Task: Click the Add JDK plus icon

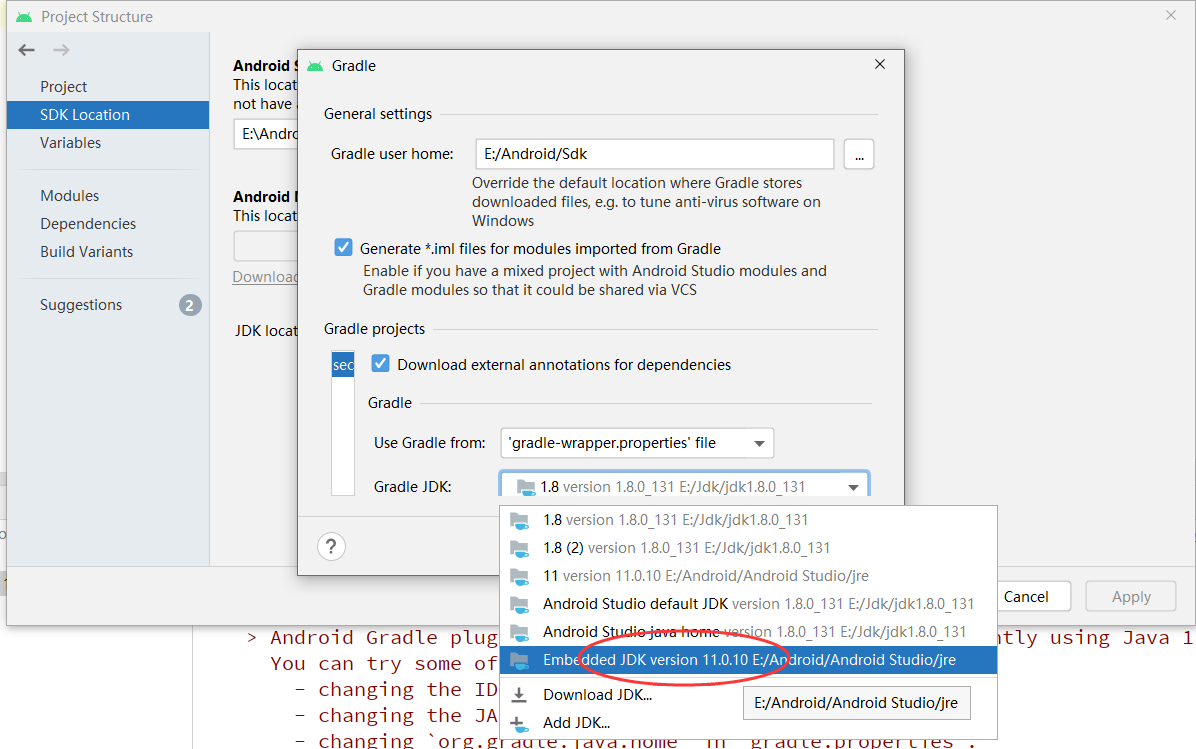Action: point(519,723)
